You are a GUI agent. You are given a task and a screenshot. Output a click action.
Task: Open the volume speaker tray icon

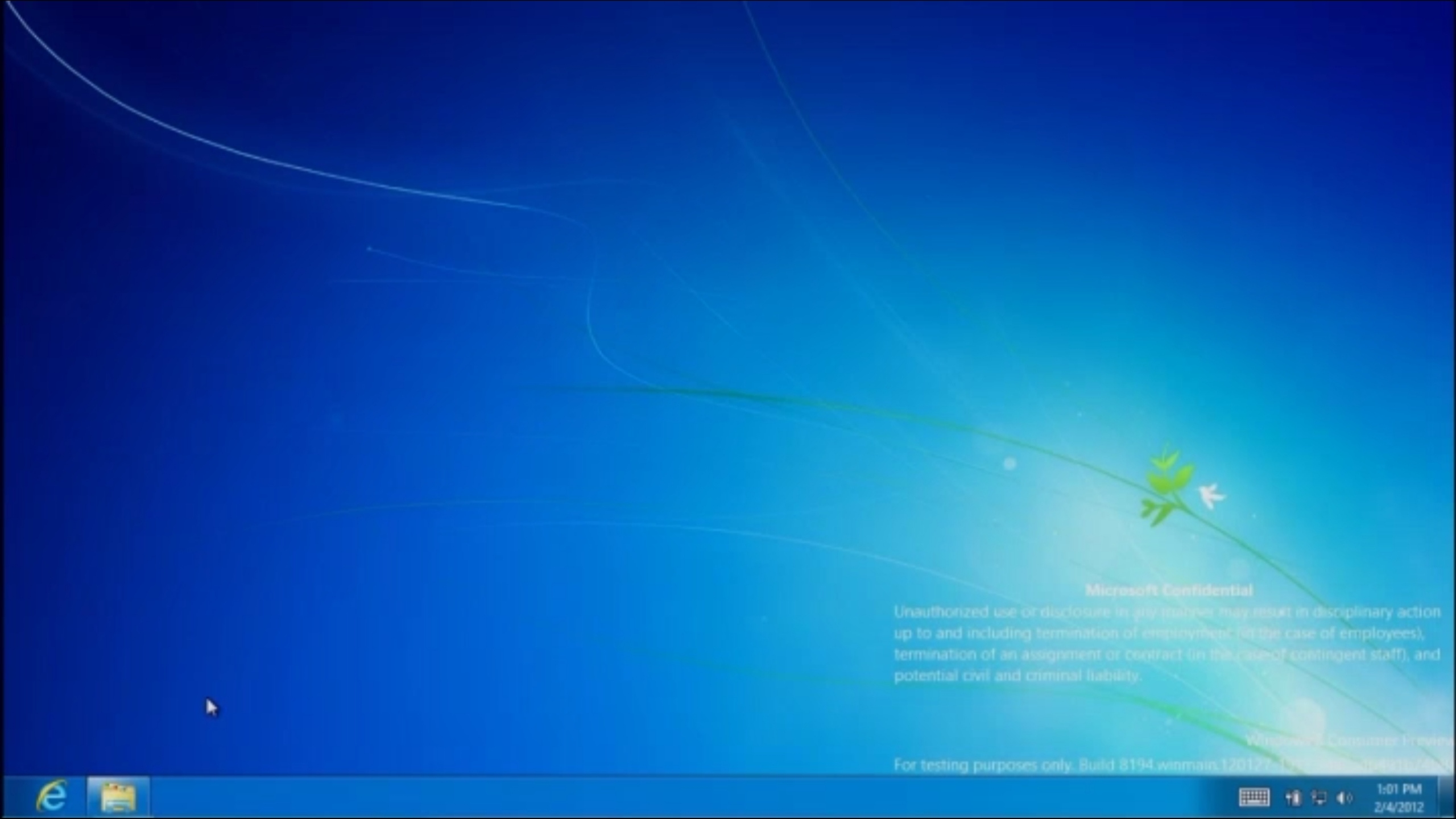pyautogui.click(x=1345, y=798)
